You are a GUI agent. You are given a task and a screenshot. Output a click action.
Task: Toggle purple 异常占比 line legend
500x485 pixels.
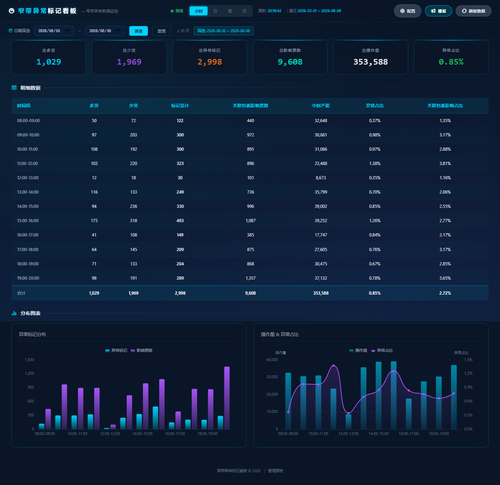click(382, 350)
